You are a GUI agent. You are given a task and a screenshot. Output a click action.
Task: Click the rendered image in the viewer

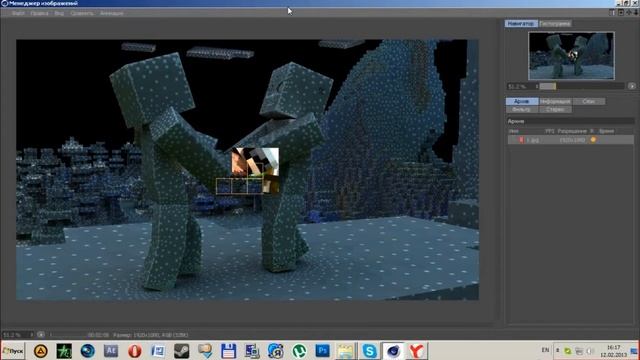click(x=247, y=170)
